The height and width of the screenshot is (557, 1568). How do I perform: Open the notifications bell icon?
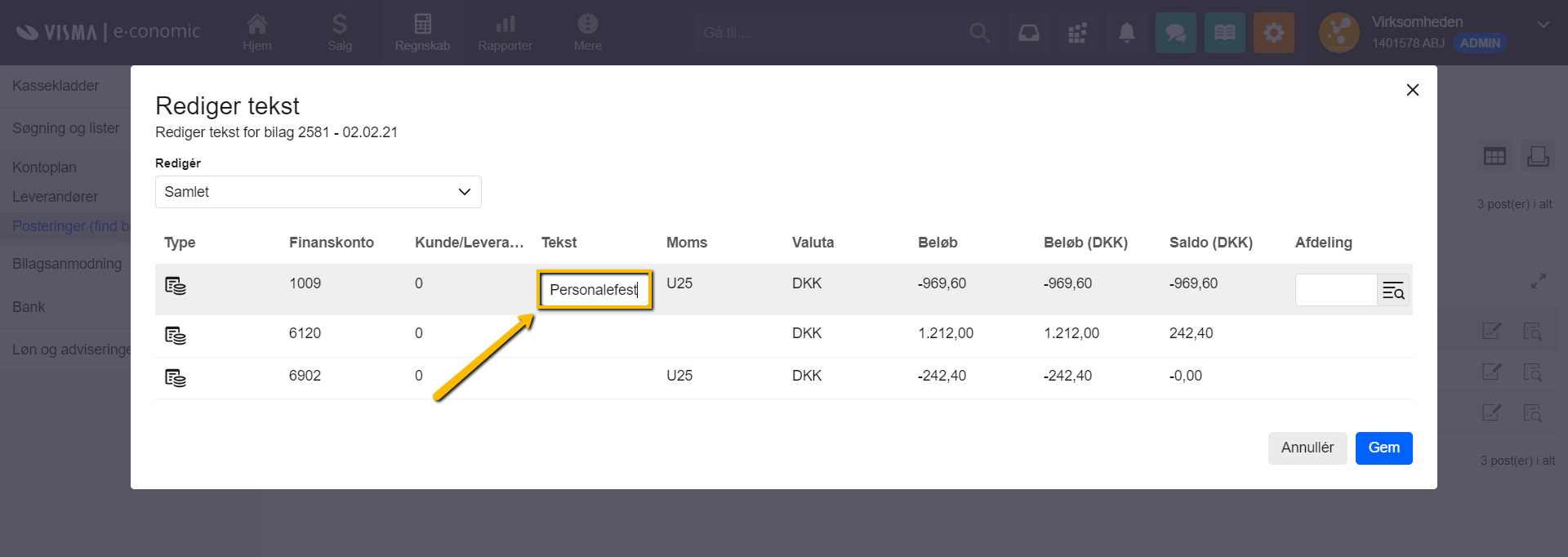tap(1126, 33)
